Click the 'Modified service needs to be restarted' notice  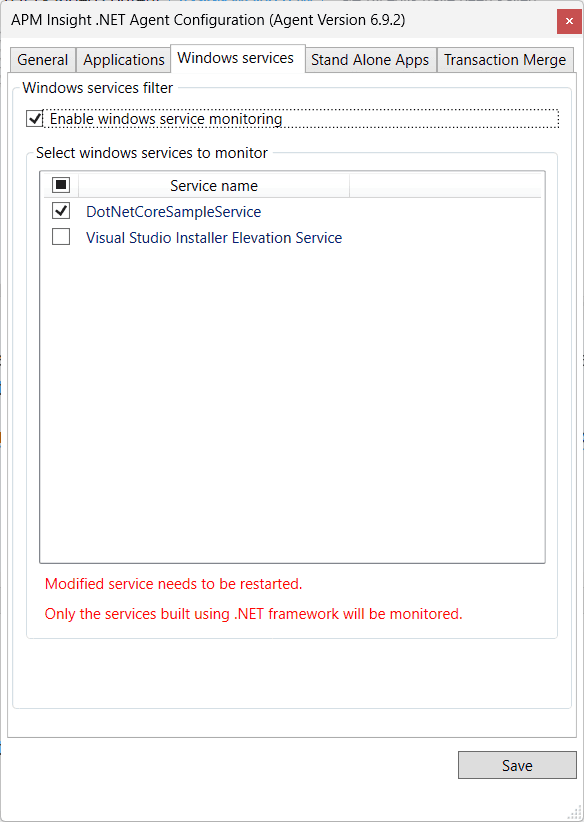tap(174, 583)
